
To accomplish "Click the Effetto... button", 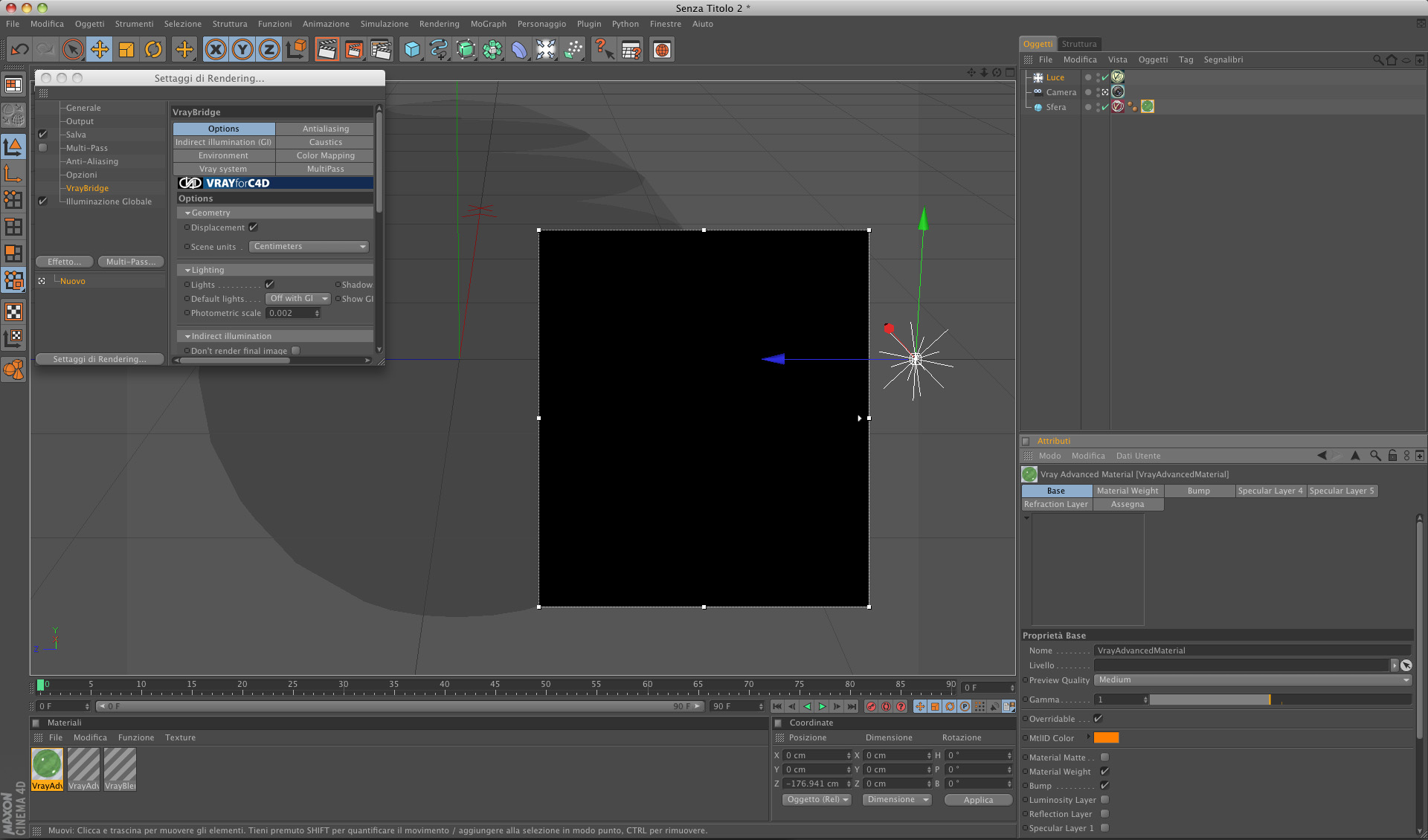I will pos(65,262).
